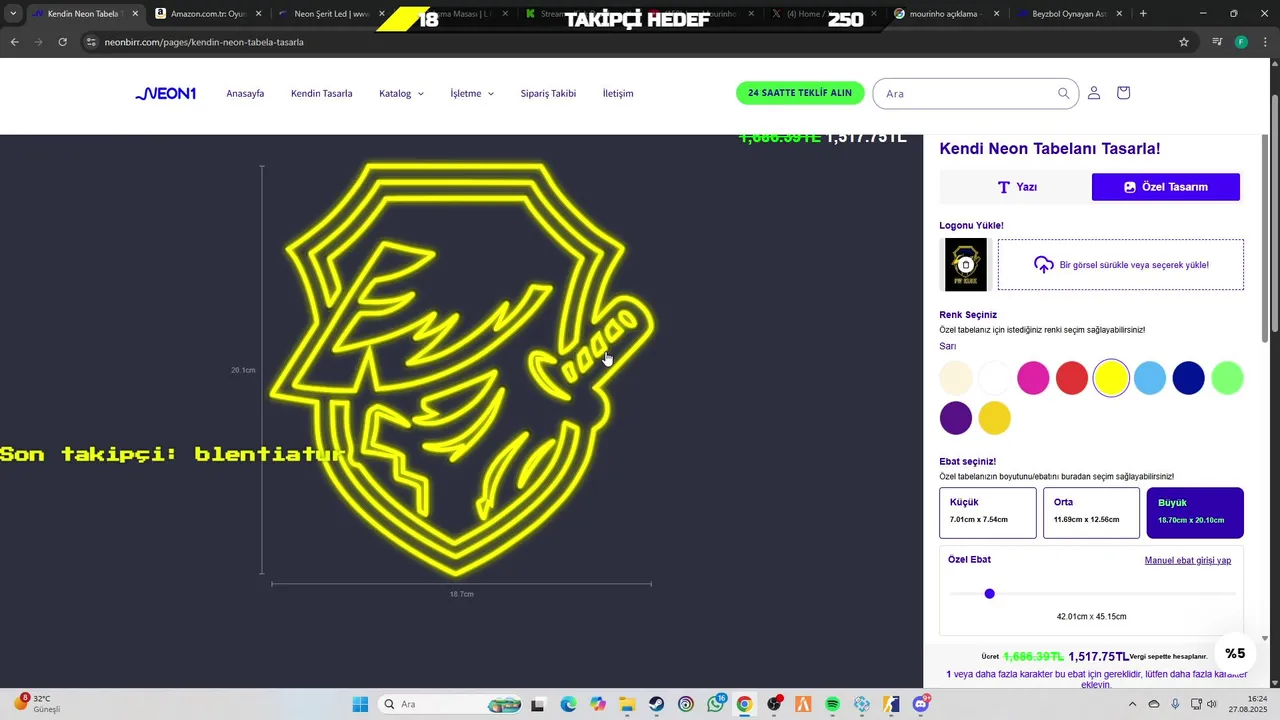The image size is (1280, 720).
Task: Click the %5 discount badge
Action: (x=1235, y=653)
